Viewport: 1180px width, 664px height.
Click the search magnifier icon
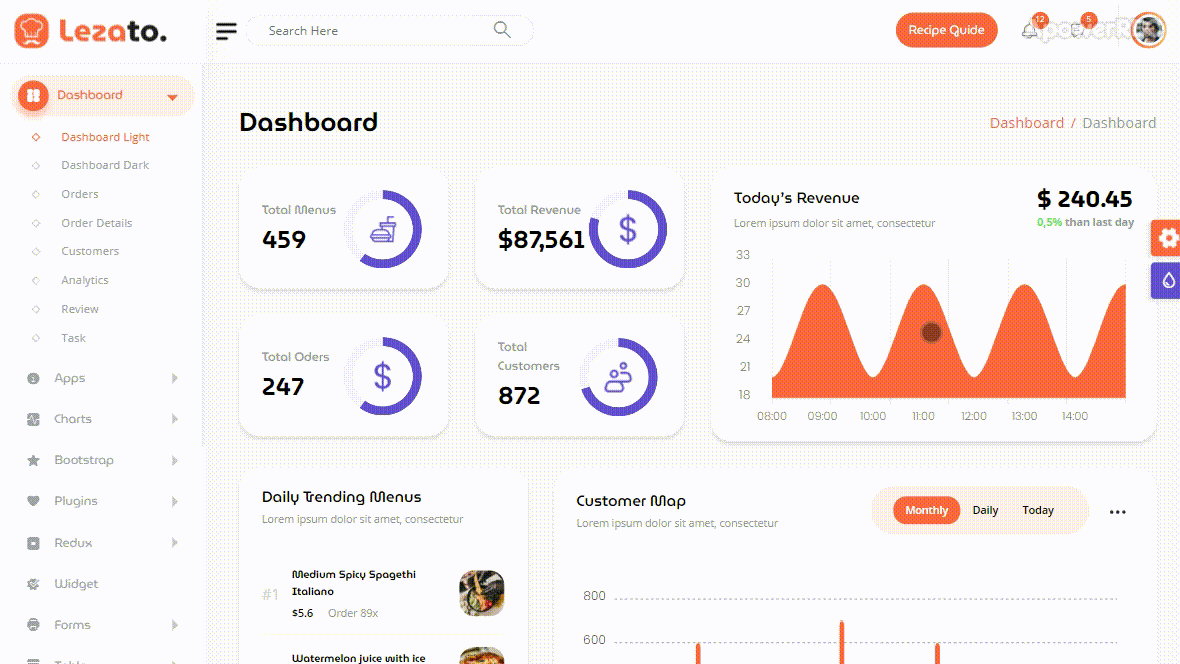pos(502,30)
